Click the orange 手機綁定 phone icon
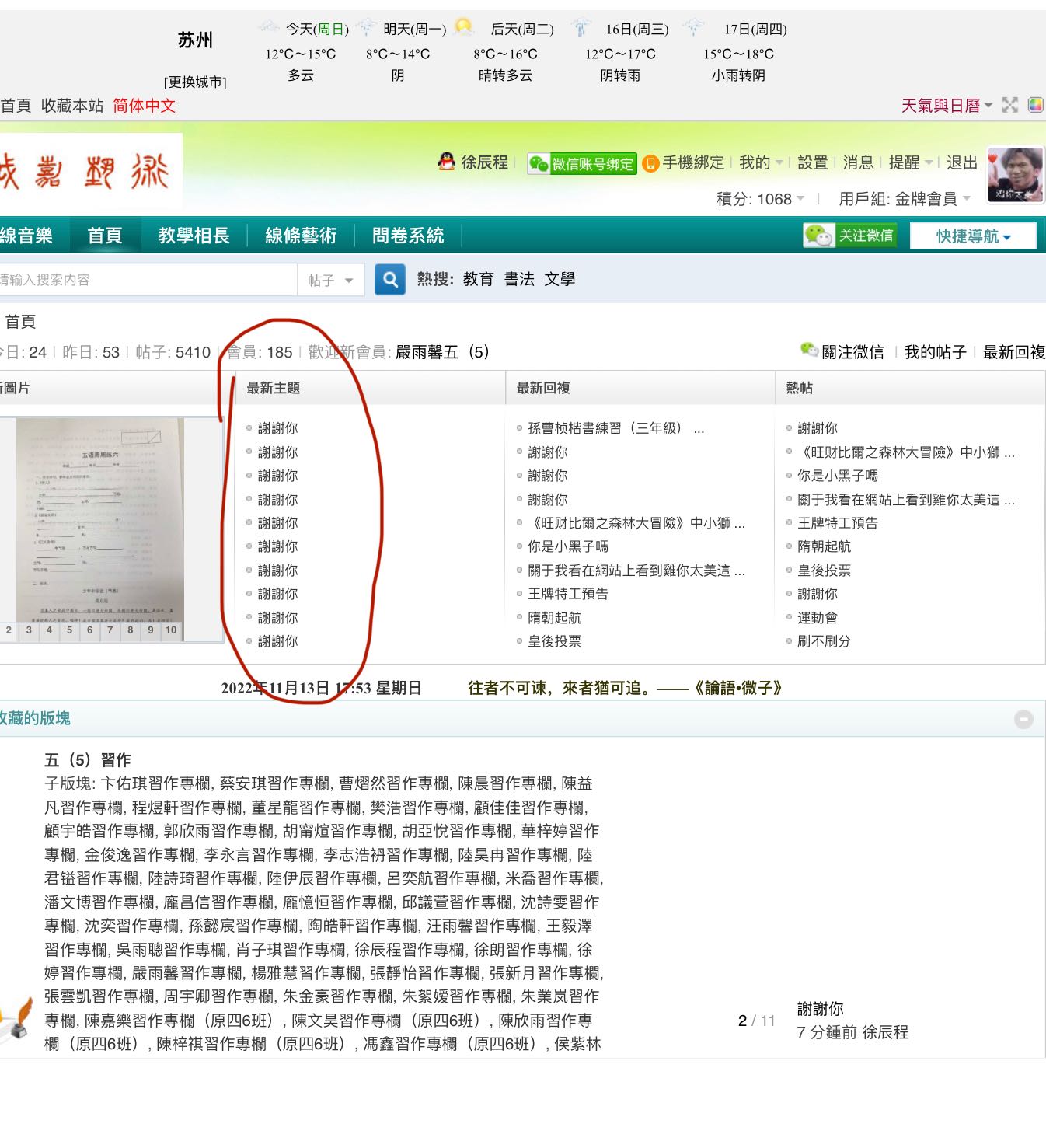The height and width of the screenshot is (1148, 1046). click(x=651, y=163)
